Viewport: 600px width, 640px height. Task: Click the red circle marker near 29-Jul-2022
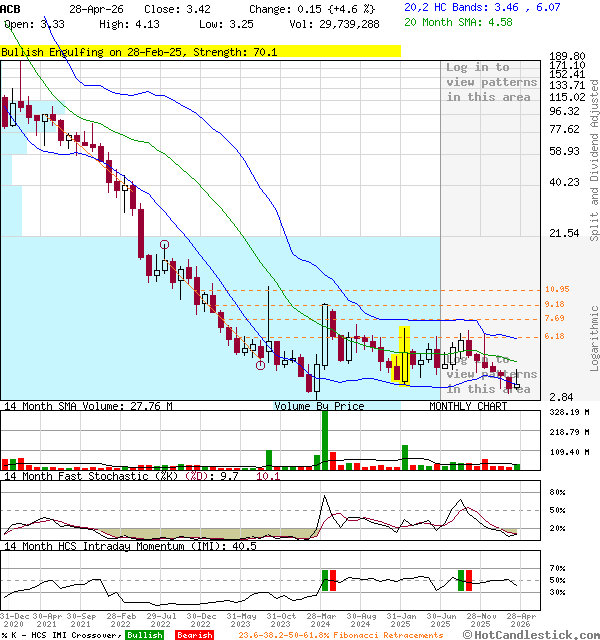coord(164,243)
